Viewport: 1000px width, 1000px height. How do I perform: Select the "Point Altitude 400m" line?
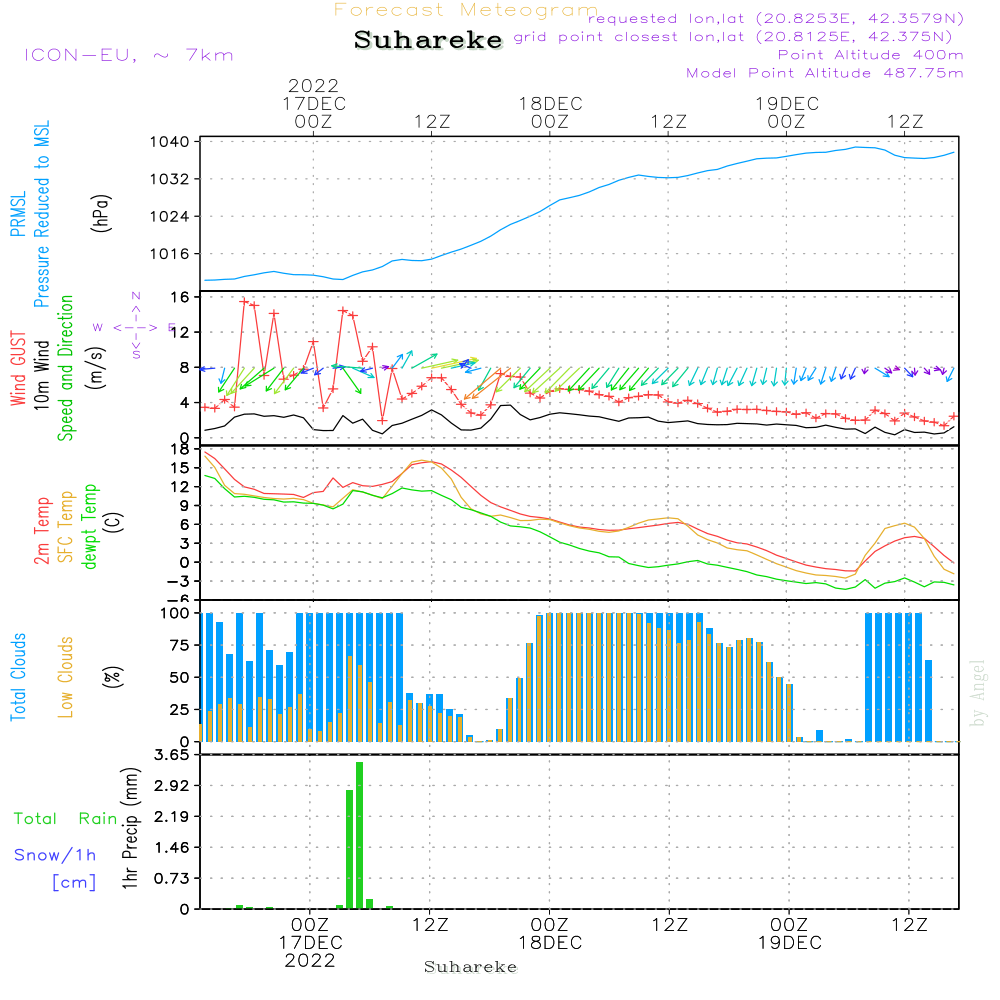(x=871, y=55)
